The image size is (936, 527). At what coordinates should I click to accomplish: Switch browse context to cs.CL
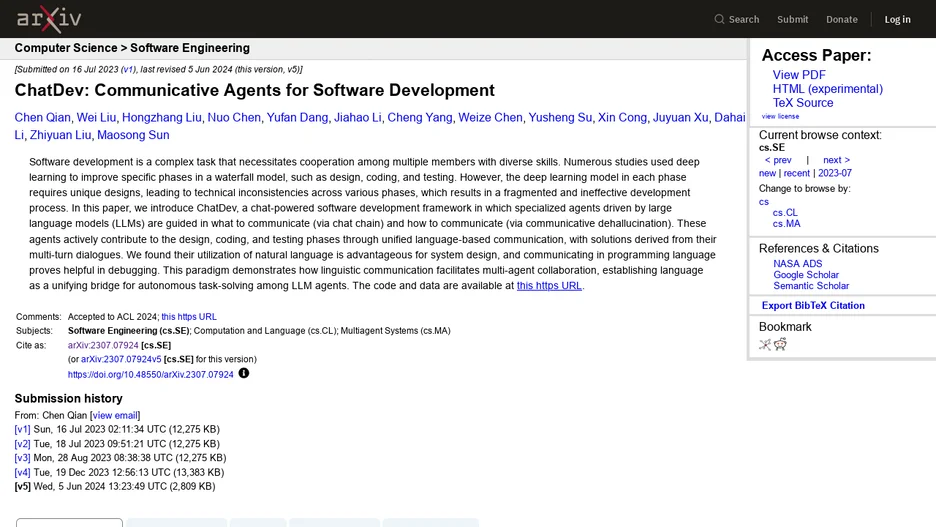coord(785,212)
